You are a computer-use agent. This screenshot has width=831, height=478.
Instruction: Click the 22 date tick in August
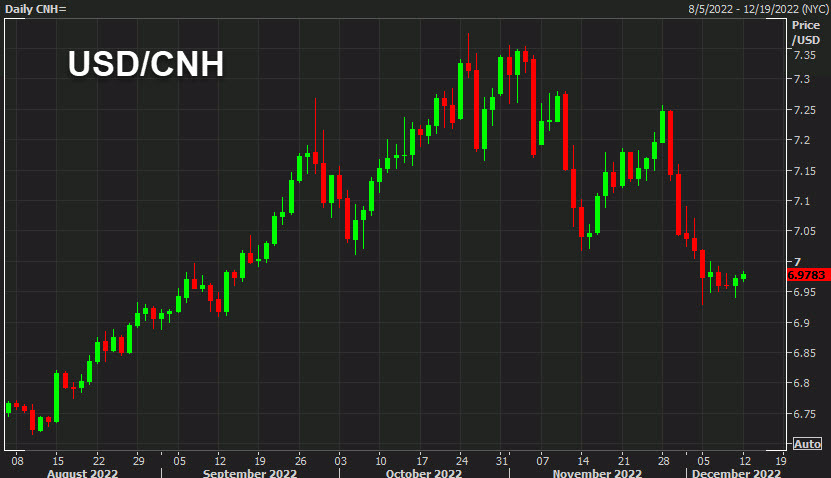(99, 461)
